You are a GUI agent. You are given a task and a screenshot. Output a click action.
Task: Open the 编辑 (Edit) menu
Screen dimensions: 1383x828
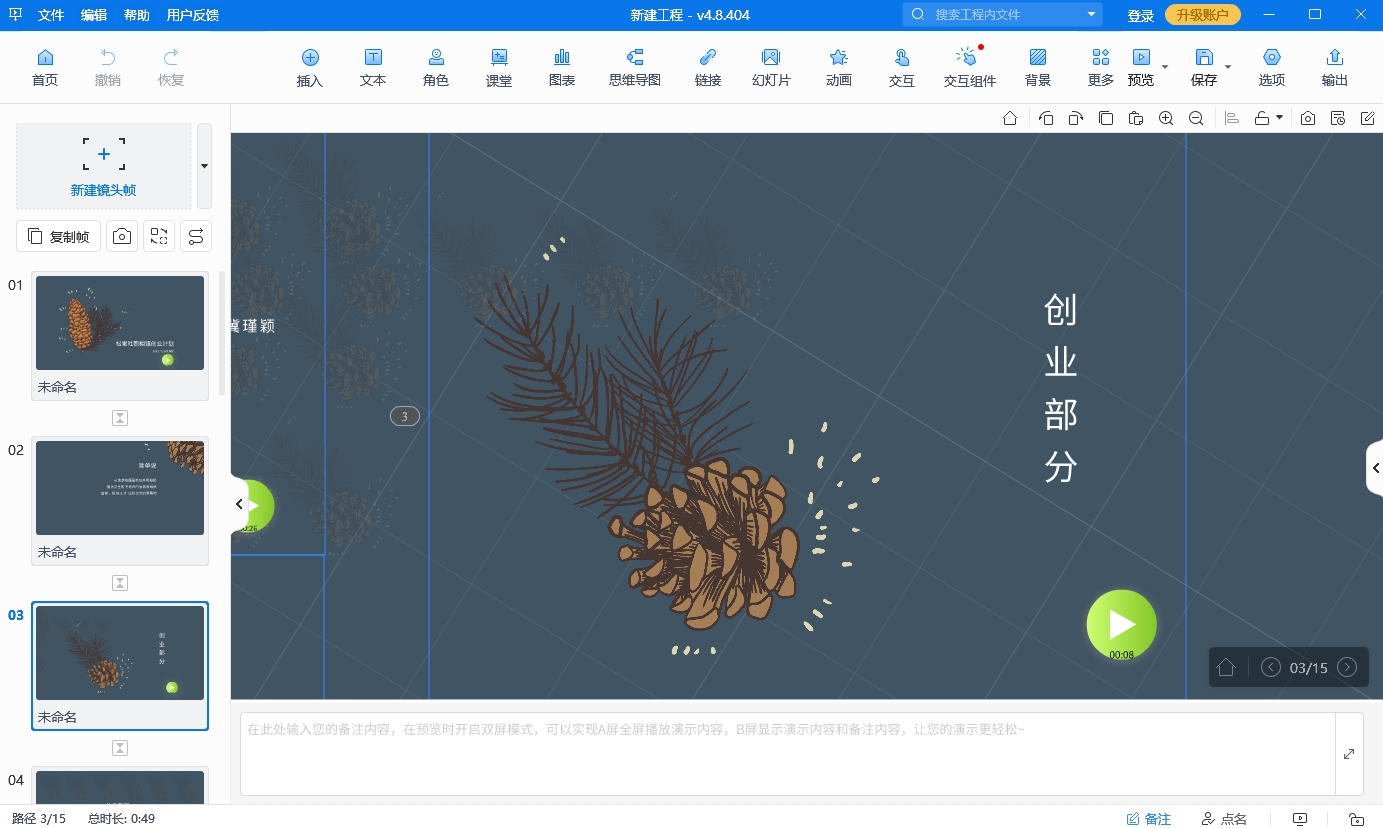tap(94, 15)
